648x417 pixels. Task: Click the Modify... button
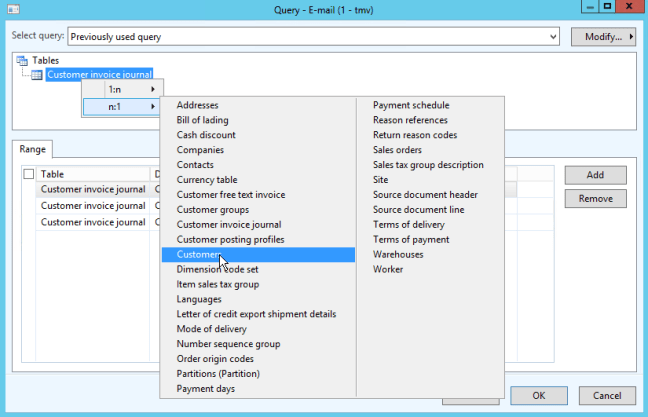[x=603, y=37]
